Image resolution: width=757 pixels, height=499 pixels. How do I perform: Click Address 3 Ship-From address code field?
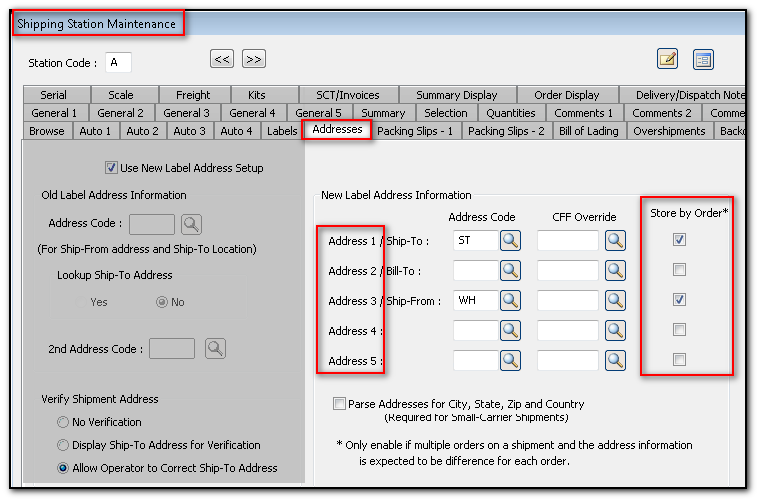coord(474,300)
